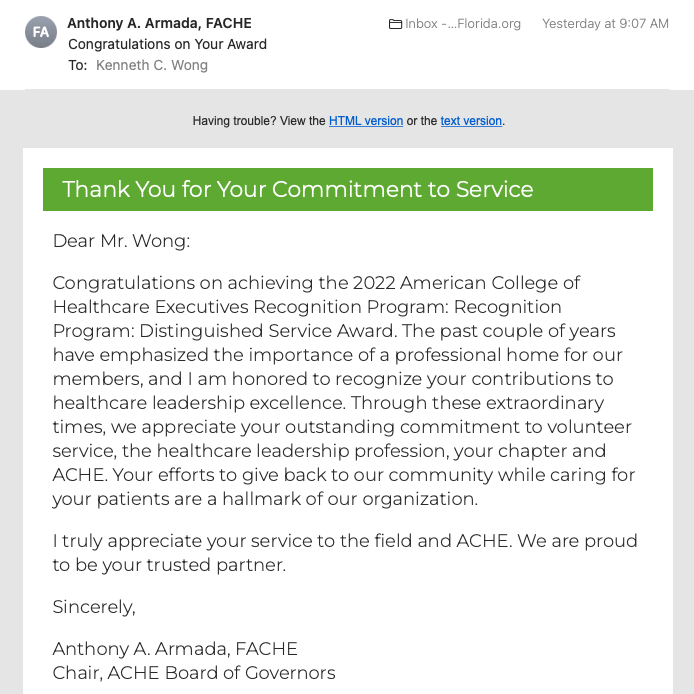The width and height of the screenshot is (694, 694).
Task: Select recipient Kenneth C. Wong
Action: click(152, 65)
